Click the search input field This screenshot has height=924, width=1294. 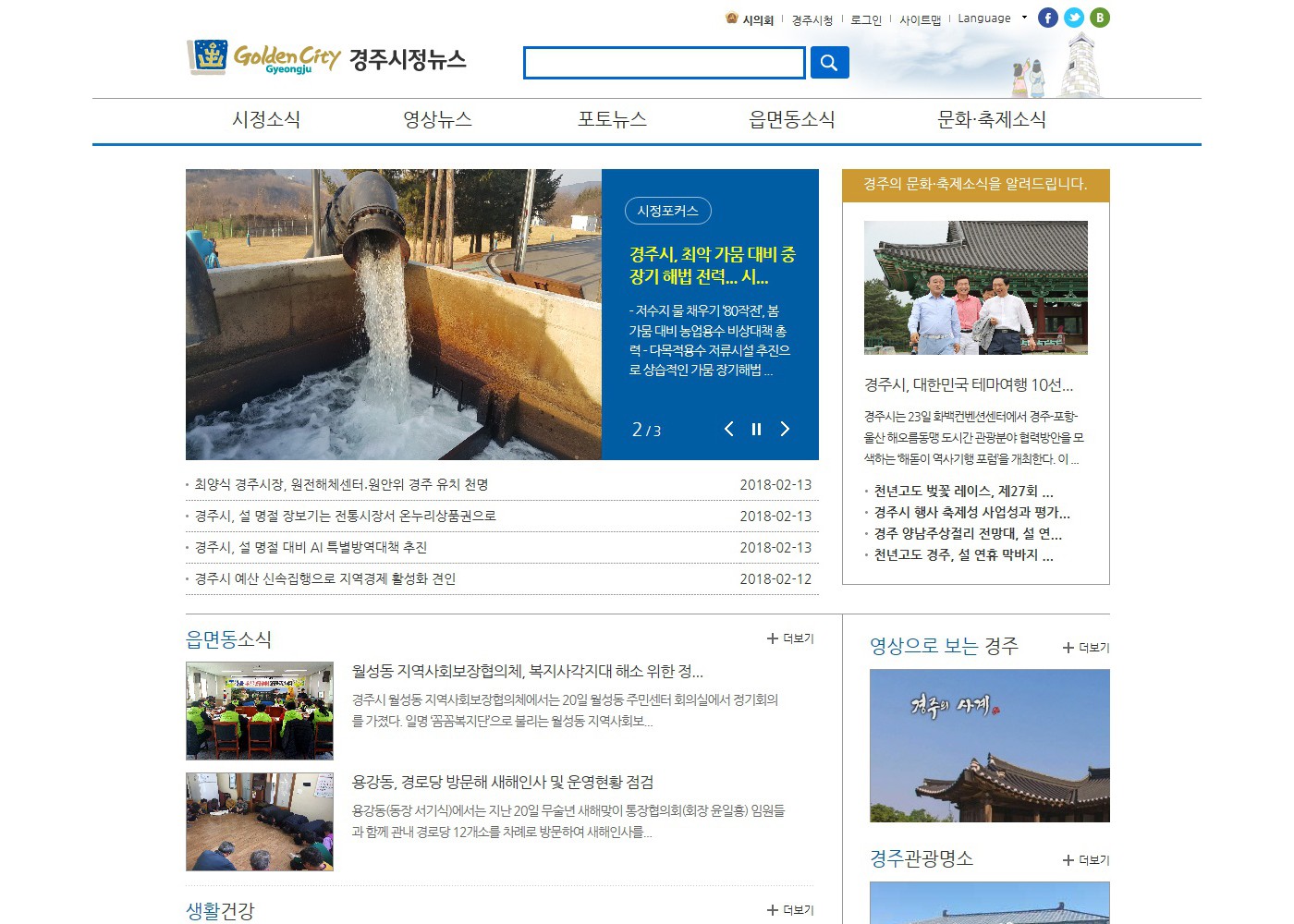[664, 63]
